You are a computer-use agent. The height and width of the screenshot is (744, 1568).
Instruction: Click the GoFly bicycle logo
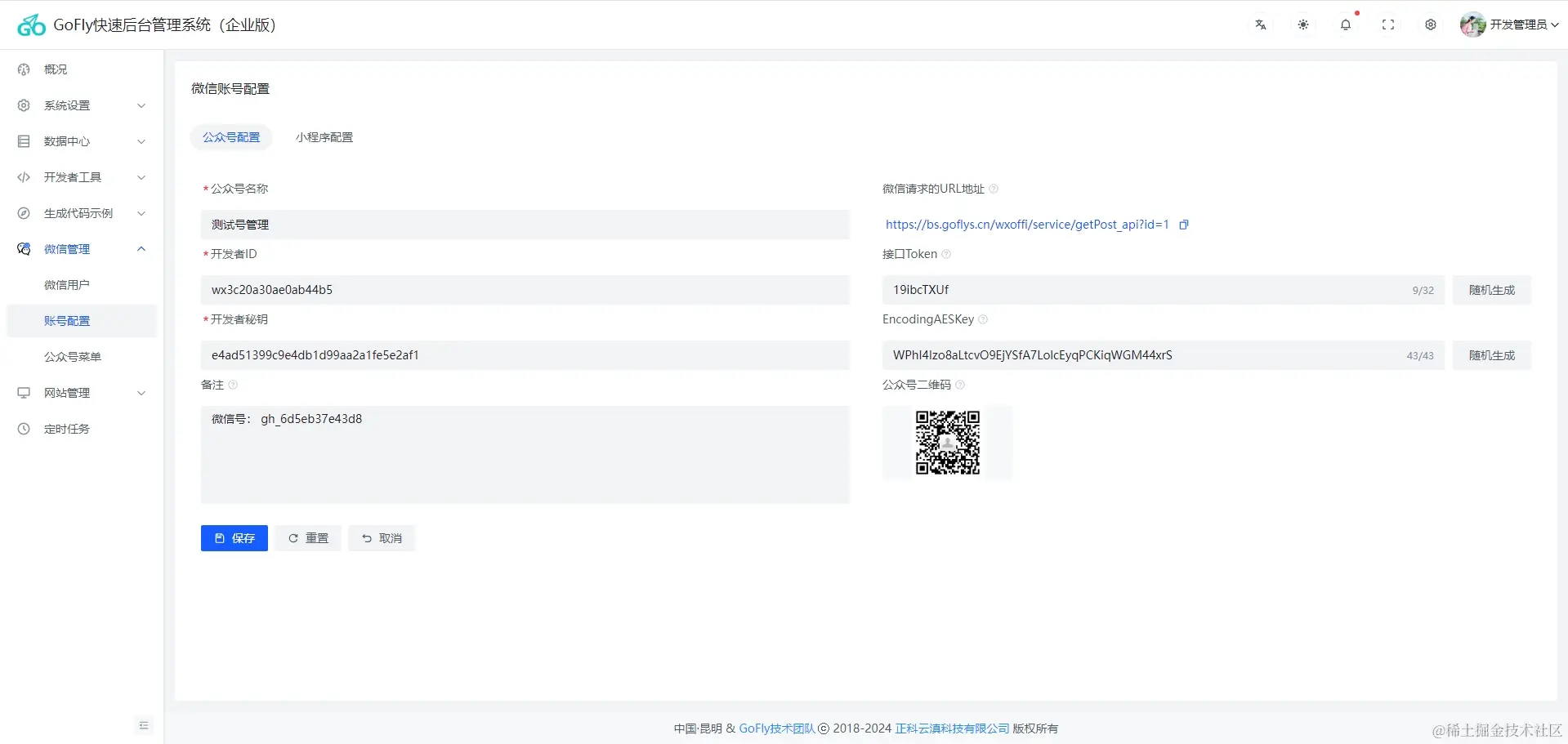[31, 25]
